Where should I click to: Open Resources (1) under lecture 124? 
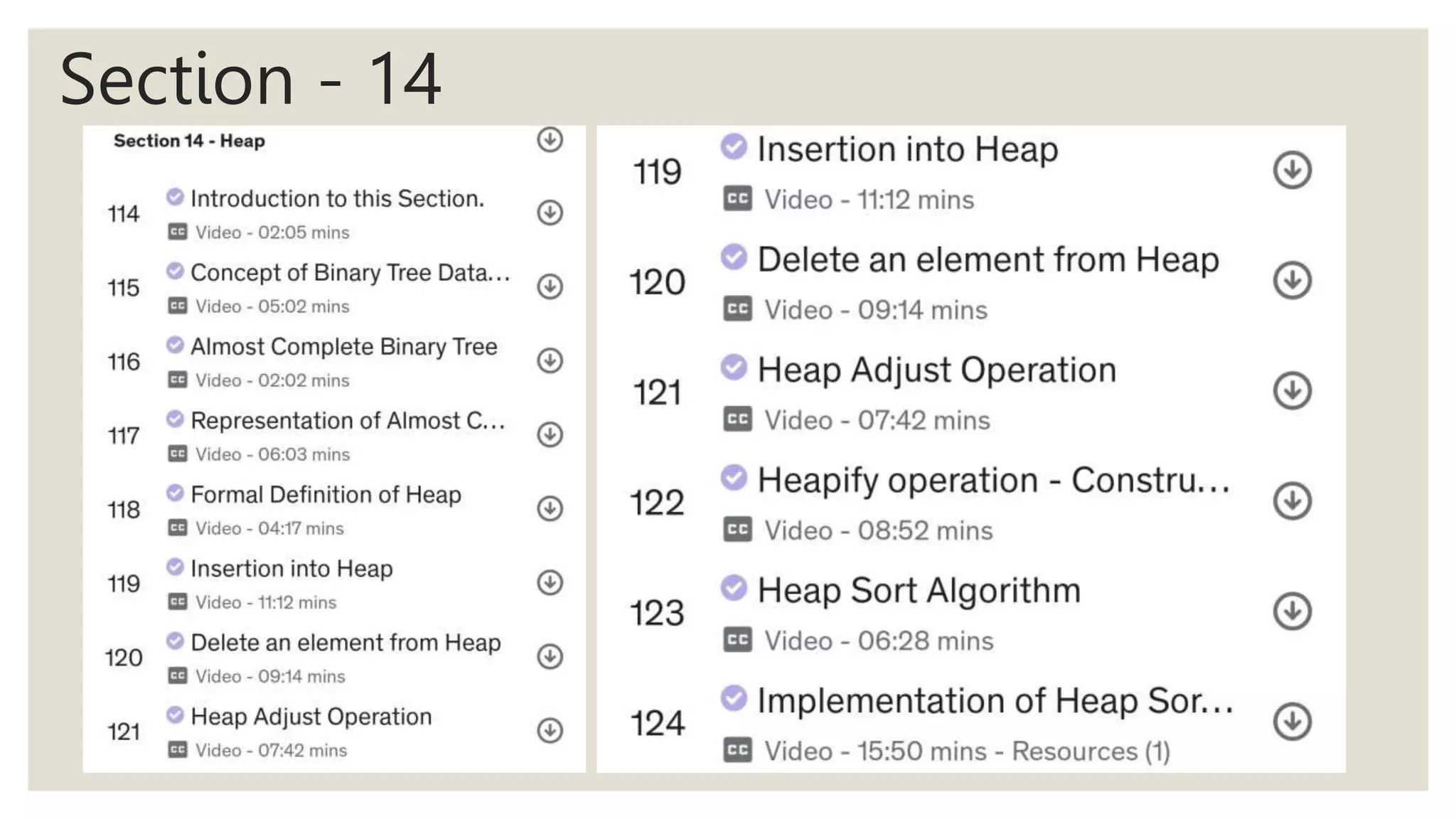point(1091,751)
